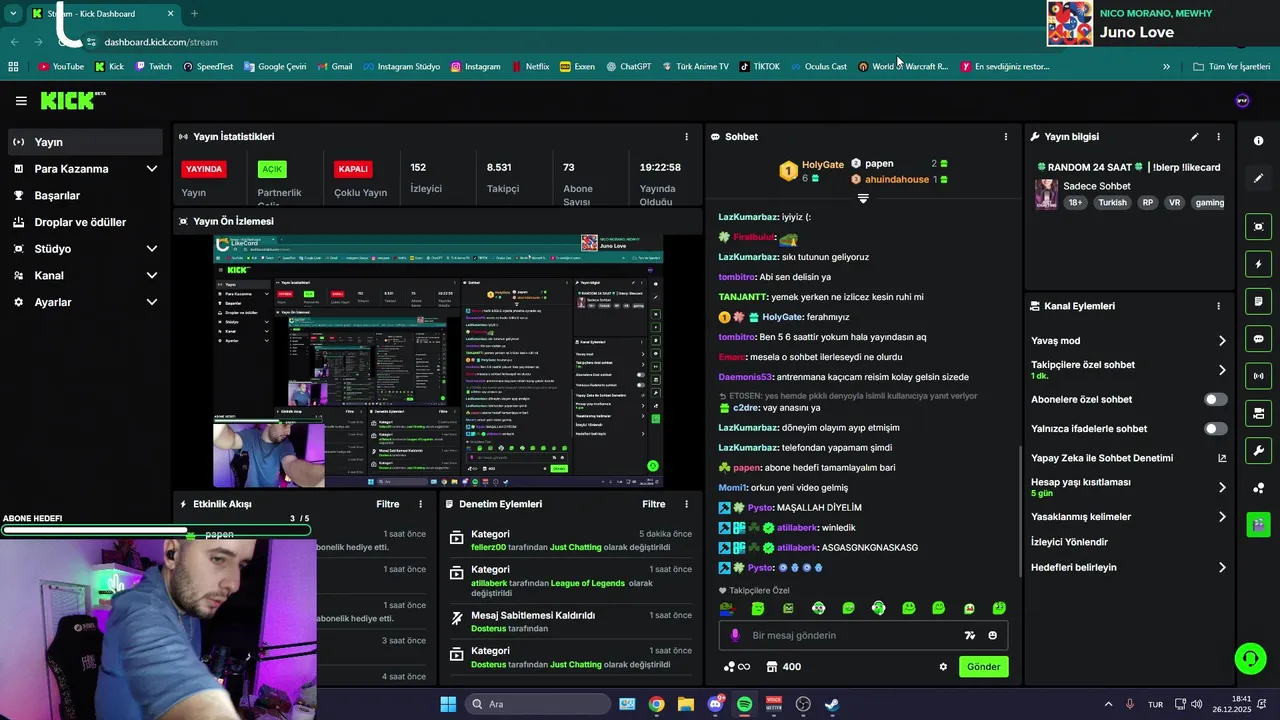This screenshot has height=720, width=1280.
Task: Open the Kanal Eylemleri three-dot menu
Action: (1218, 306)
